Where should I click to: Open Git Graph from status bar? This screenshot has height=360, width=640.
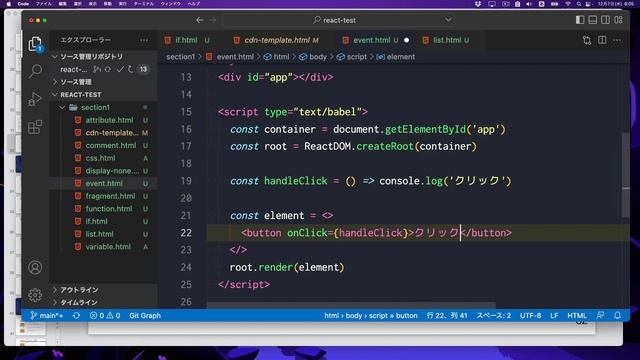click(x=145, y=316)
